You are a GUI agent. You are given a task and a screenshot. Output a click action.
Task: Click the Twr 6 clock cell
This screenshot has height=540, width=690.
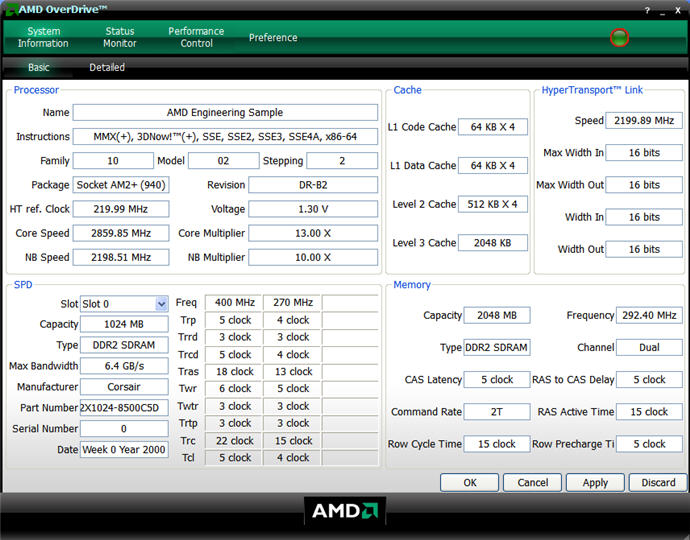pos(235,389)
